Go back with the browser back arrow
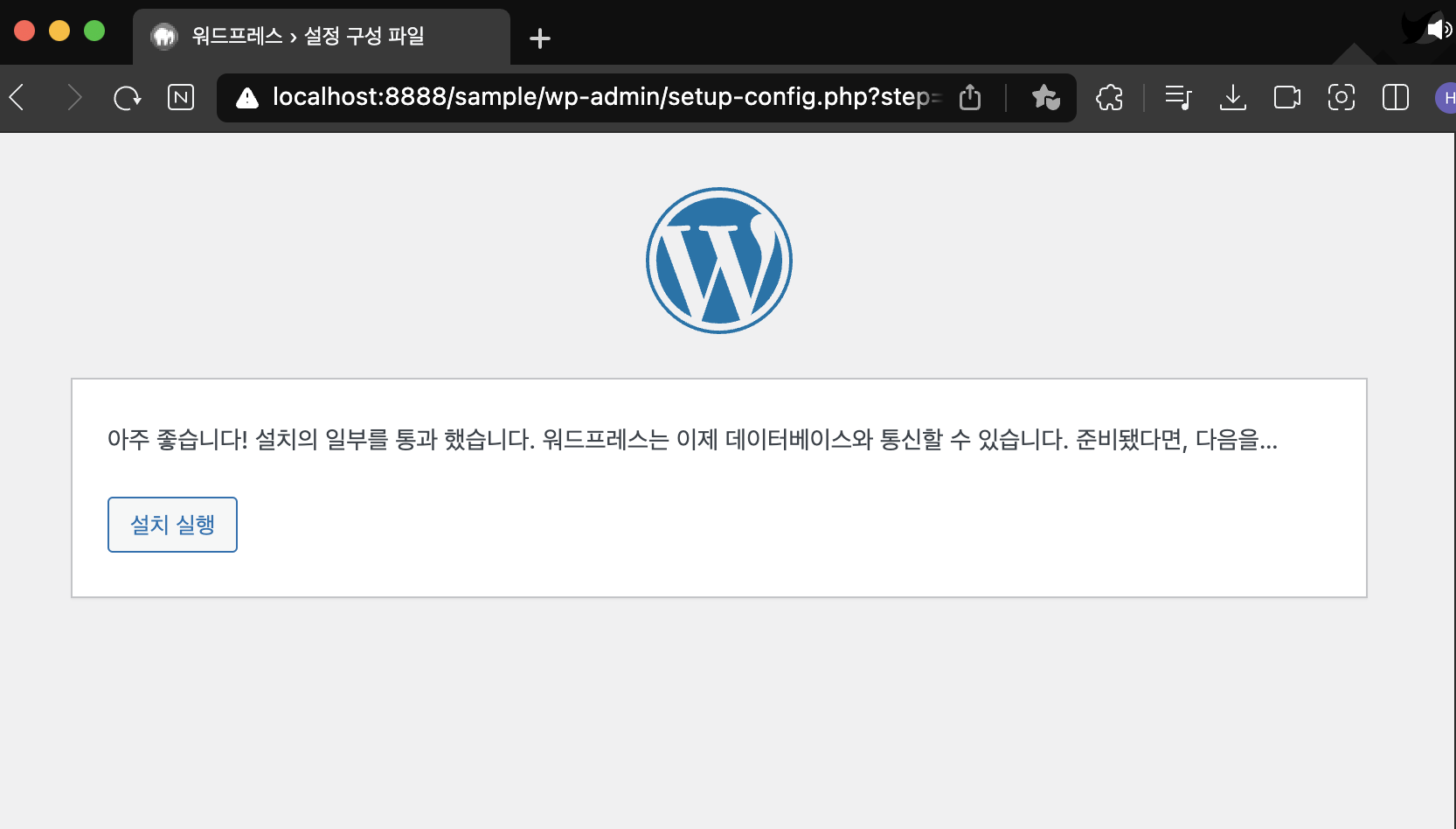Screen dimensions: 1456x829 click(17, 97)
